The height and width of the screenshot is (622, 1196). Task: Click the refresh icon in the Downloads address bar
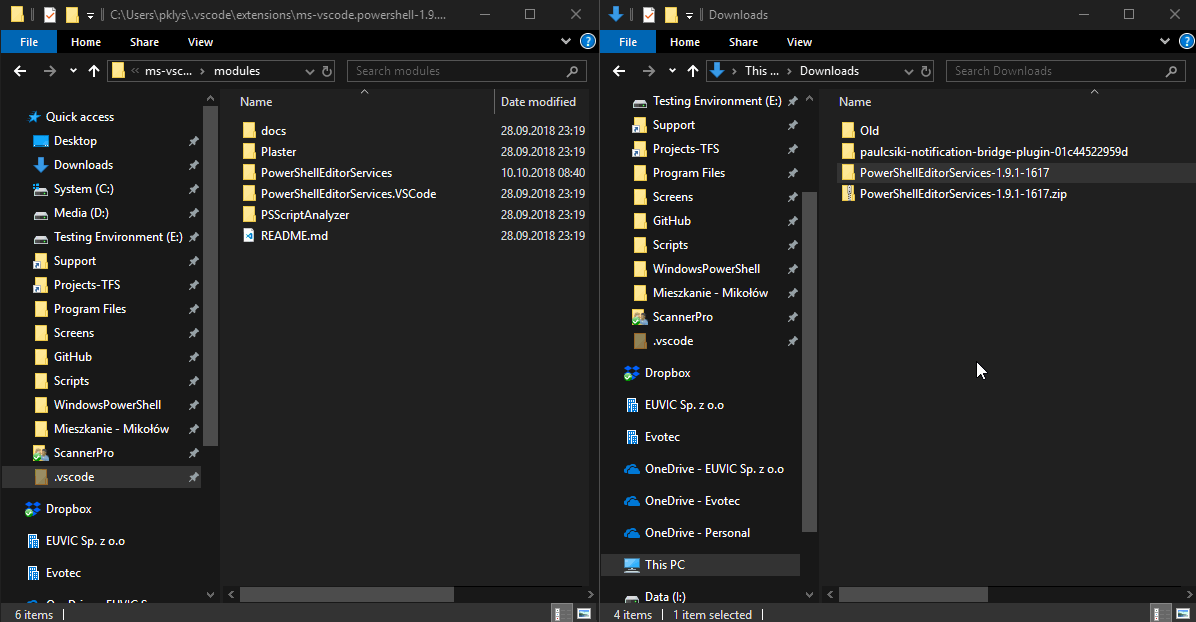pos(928,71)
